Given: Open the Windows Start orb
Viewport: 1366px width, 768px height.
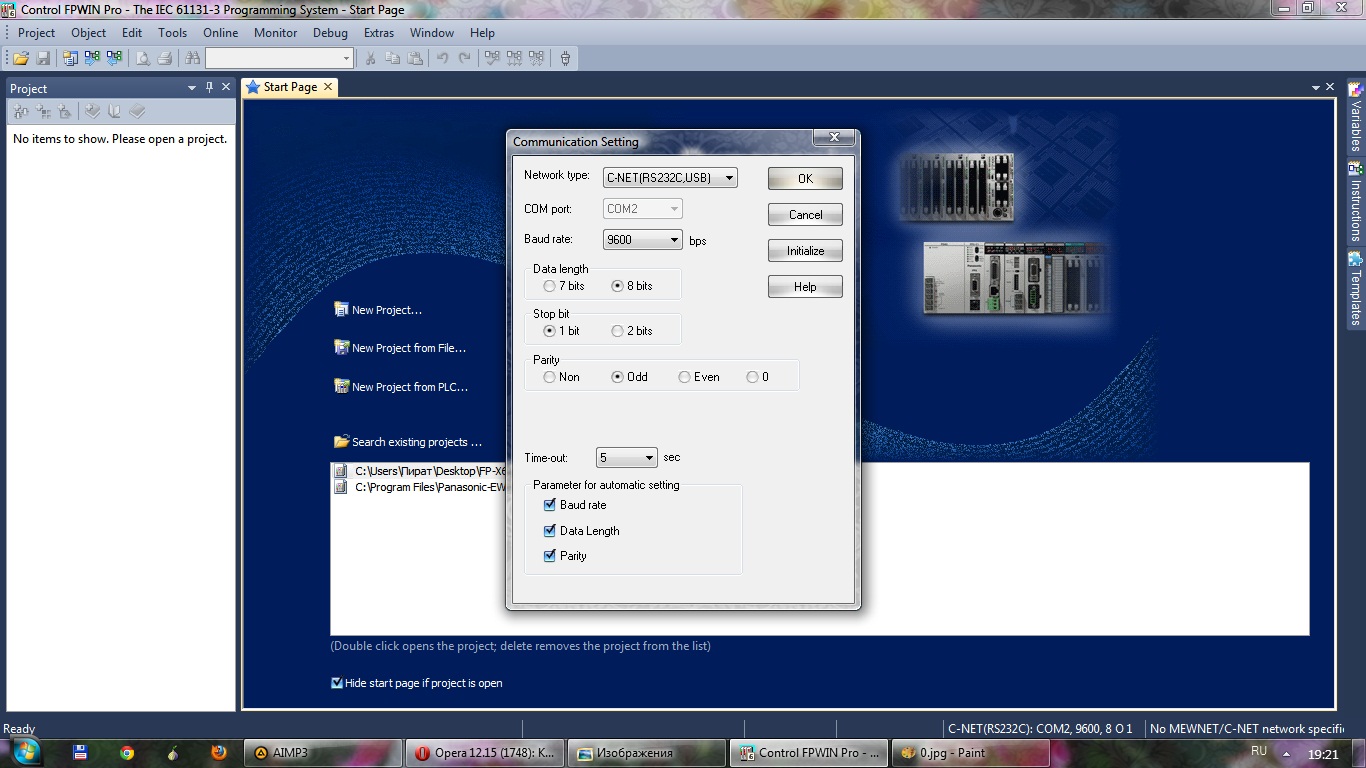Looking at the screenshot, I should click(25, 751).
